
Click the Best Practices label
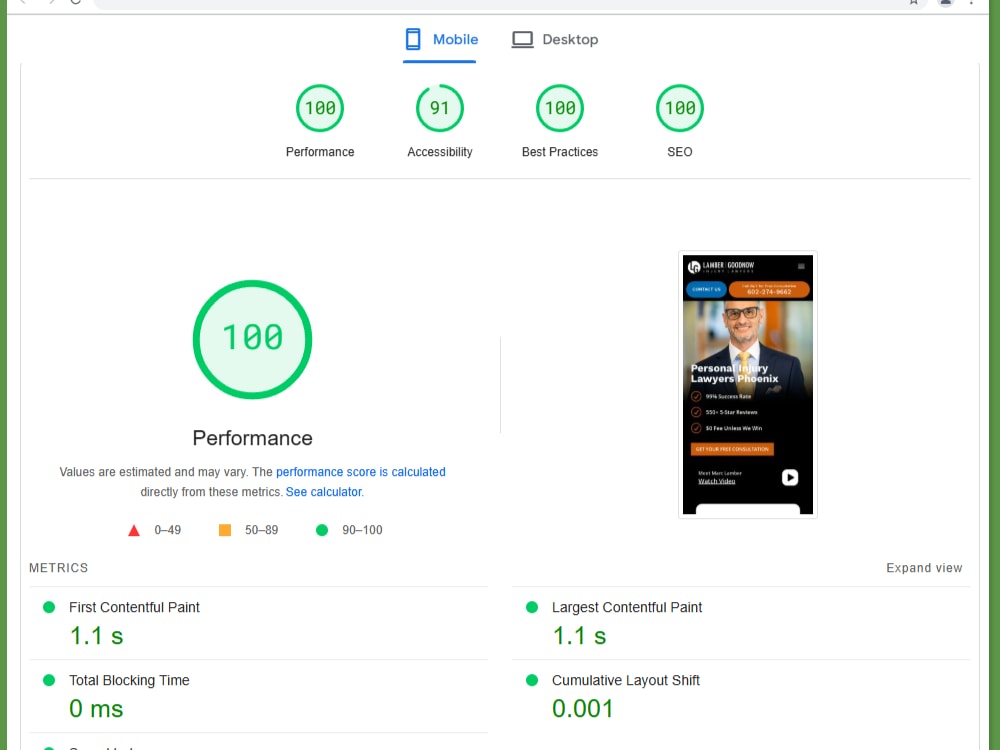click(560, 152)
